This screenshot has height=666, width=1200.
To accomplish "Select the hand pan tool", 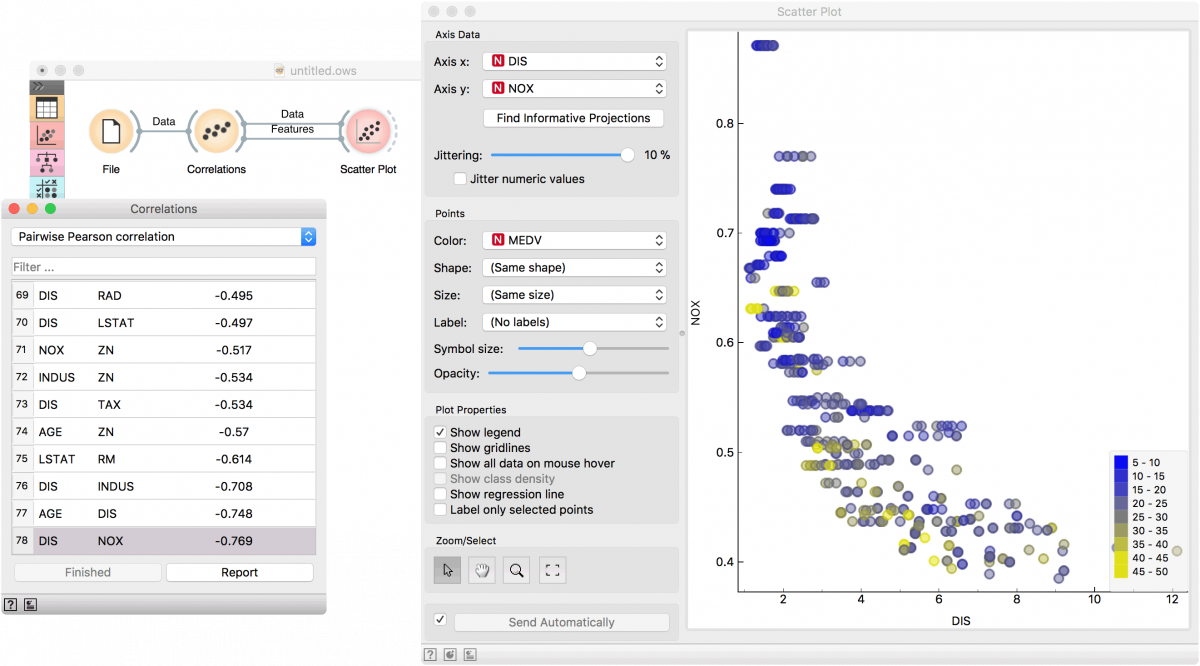I will click(x=481, y=570).
